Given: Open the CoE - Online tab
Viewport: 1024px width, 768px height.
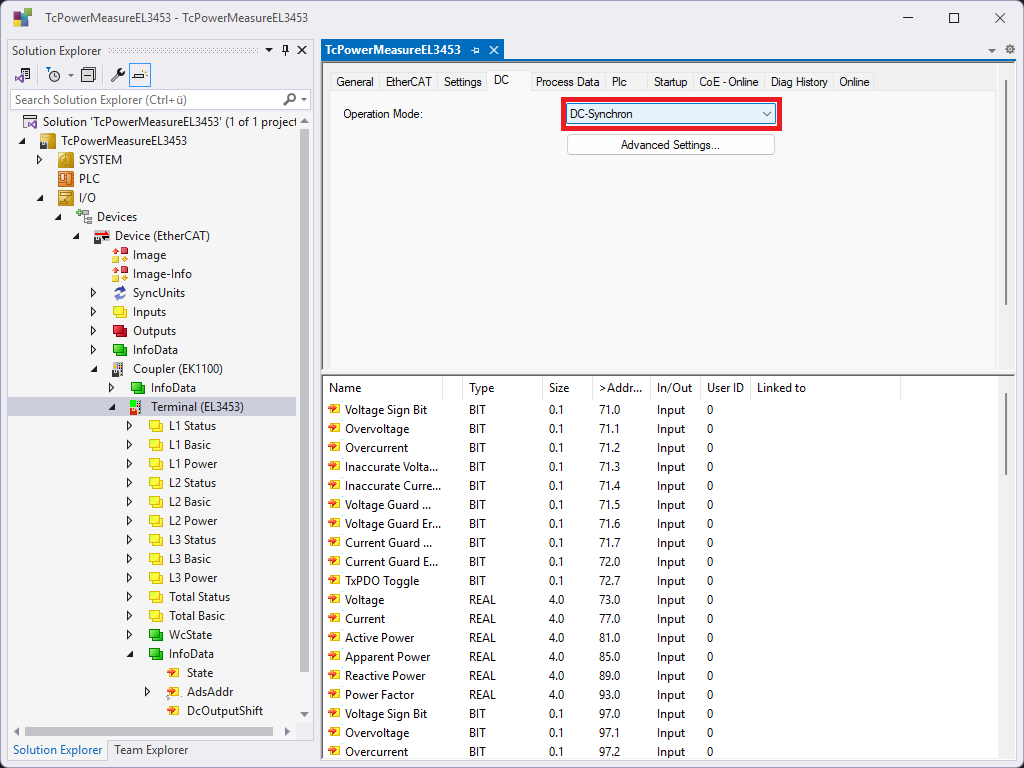Looking at the screenshot, I should pos(728,82).
